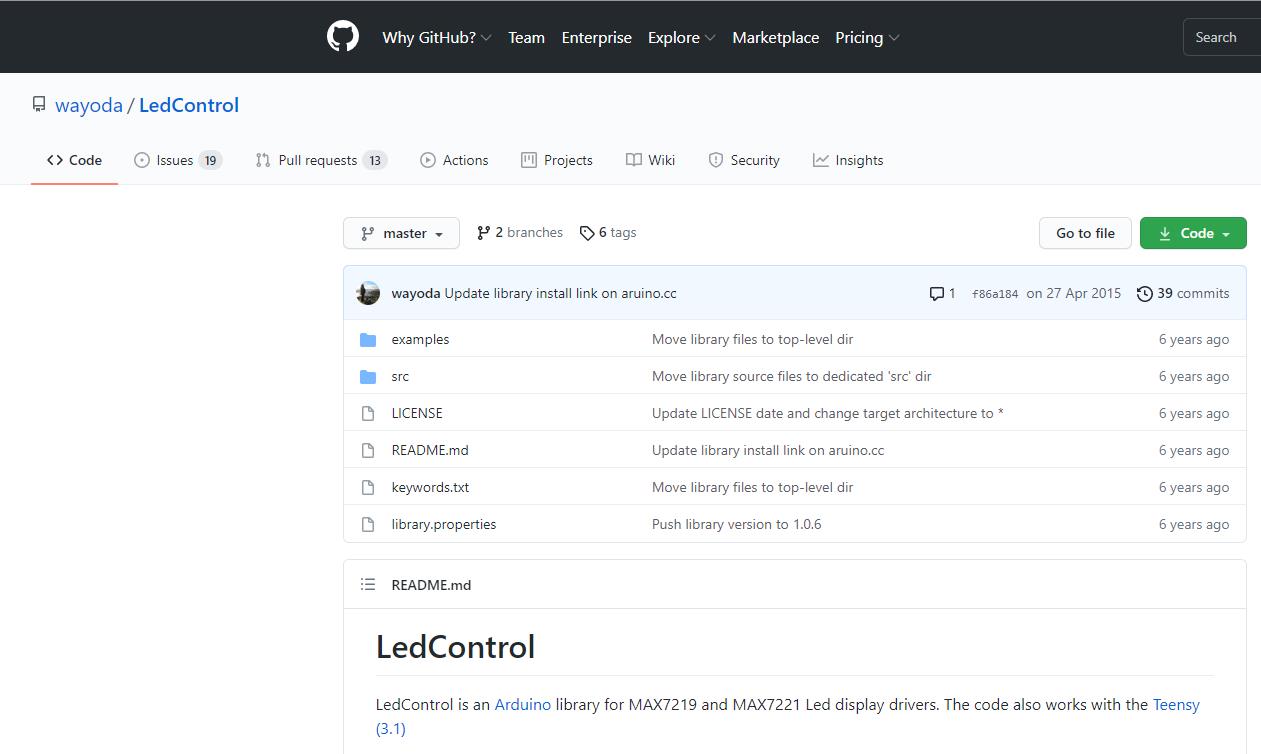The image size is (1261, 754).
Task: Switch to the Actions tab
Action: coord(454,160)
